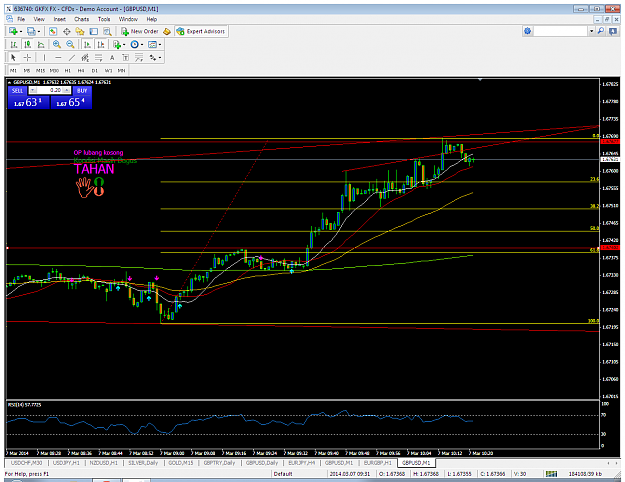This screenshot has width=625, height=482.
Task: Click the New Order button
Action: click(x=140, y=31)
